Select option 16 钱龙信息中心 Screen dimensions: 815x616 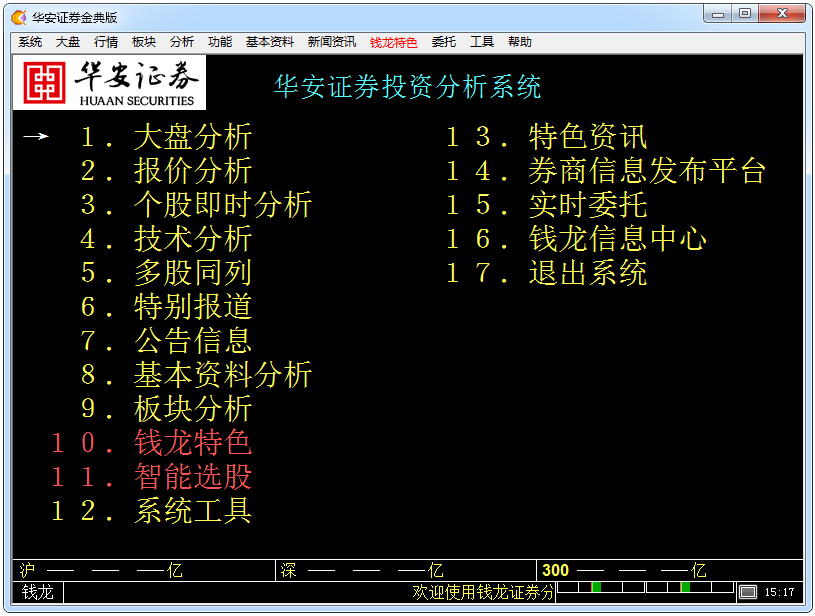tap(576, 239)
